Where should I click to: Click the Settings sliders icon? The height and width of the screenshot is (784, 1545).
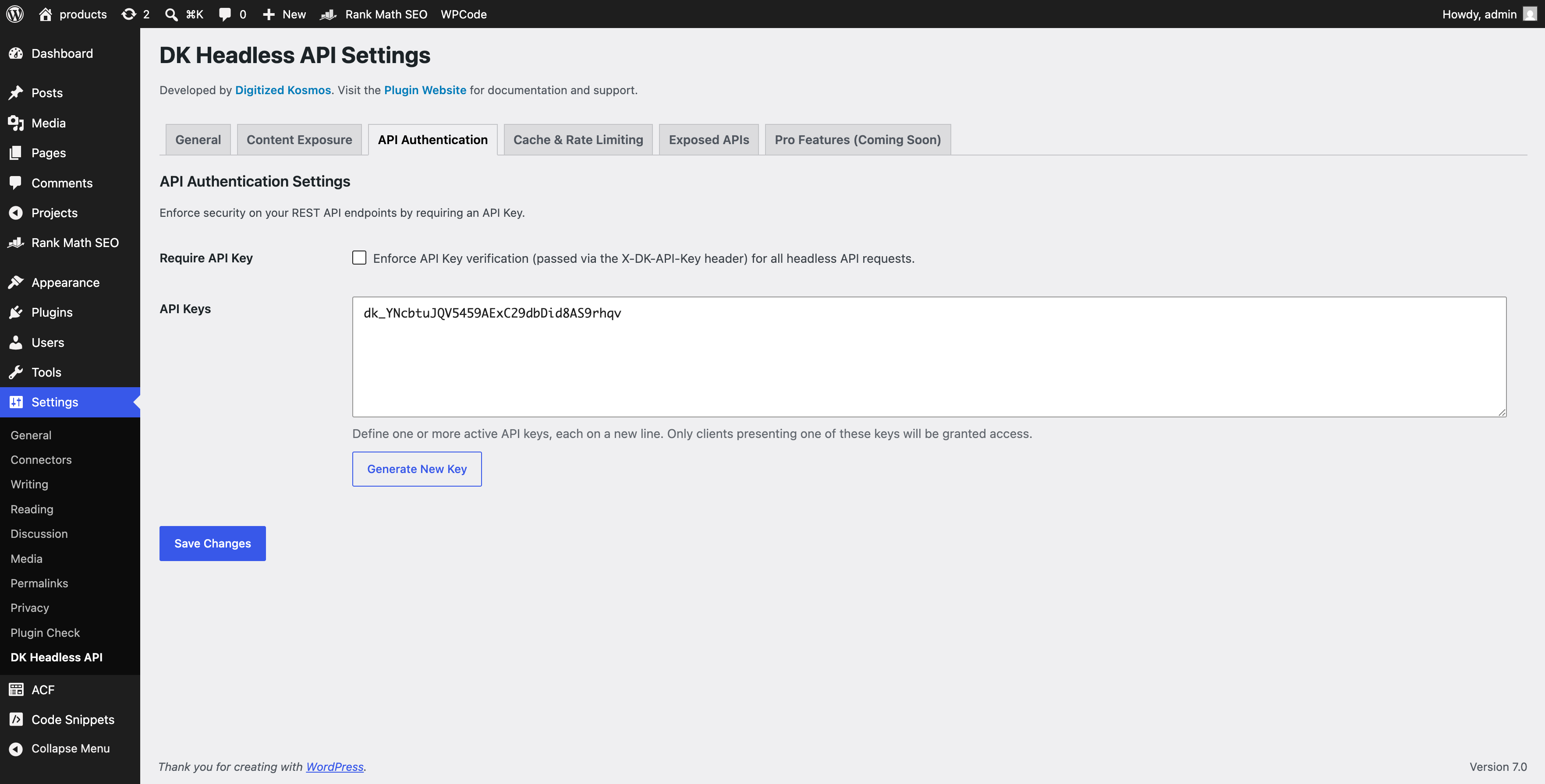click(16, 402)
